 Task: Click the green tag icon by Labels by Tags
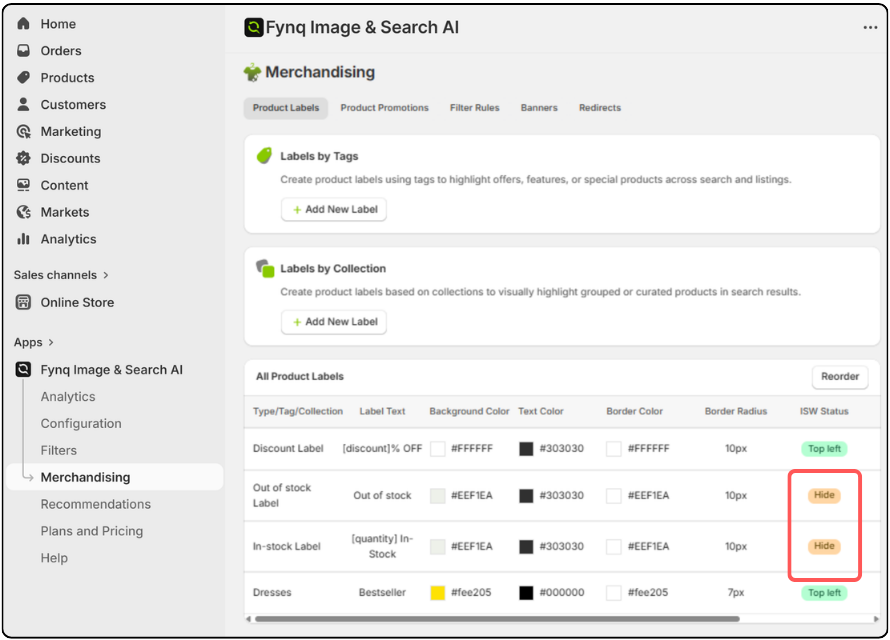(265, 155)
